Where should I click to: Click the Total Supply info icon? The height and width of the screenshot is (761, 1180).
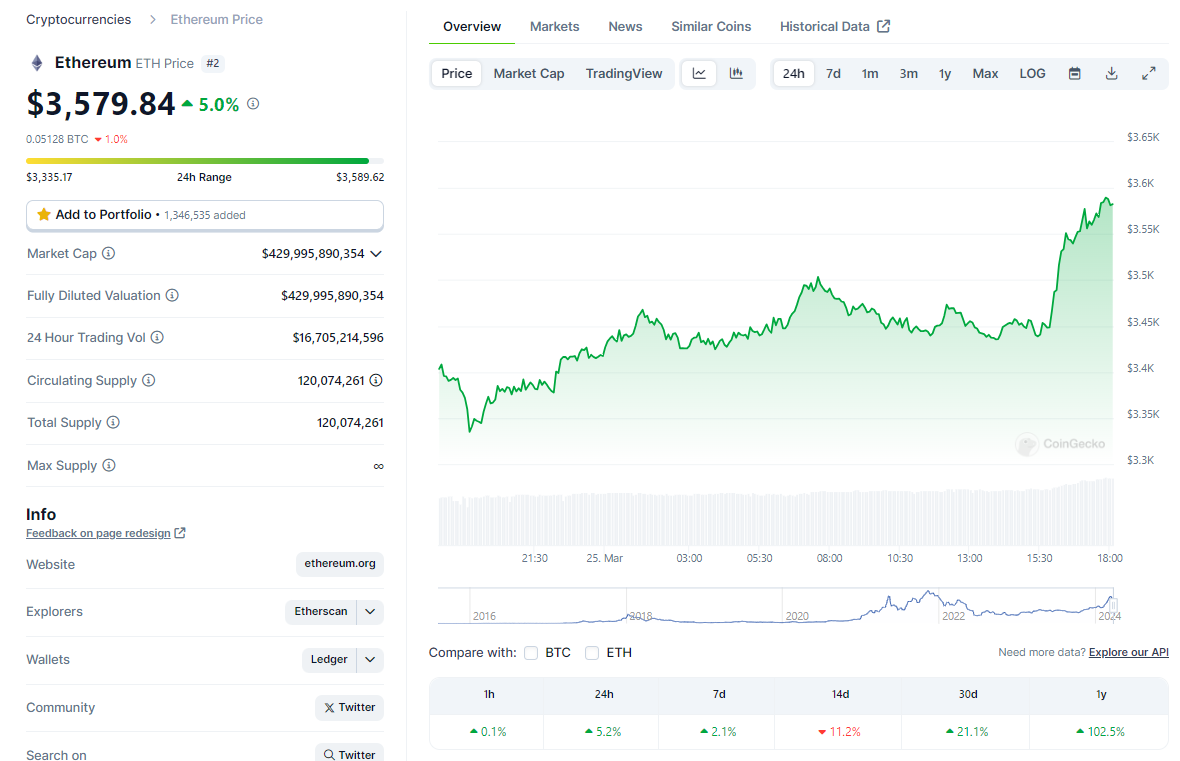[113, 423]
